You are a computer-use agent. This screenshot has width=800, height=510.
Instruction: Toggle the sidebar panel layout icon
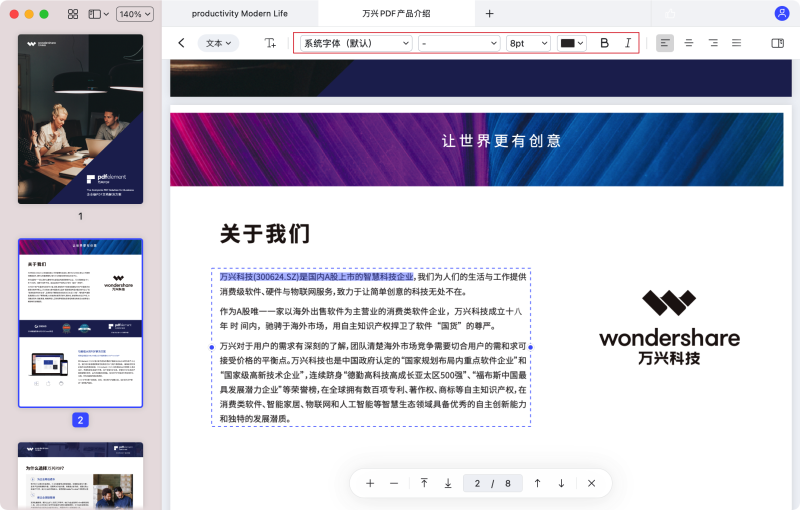[98, 14]
